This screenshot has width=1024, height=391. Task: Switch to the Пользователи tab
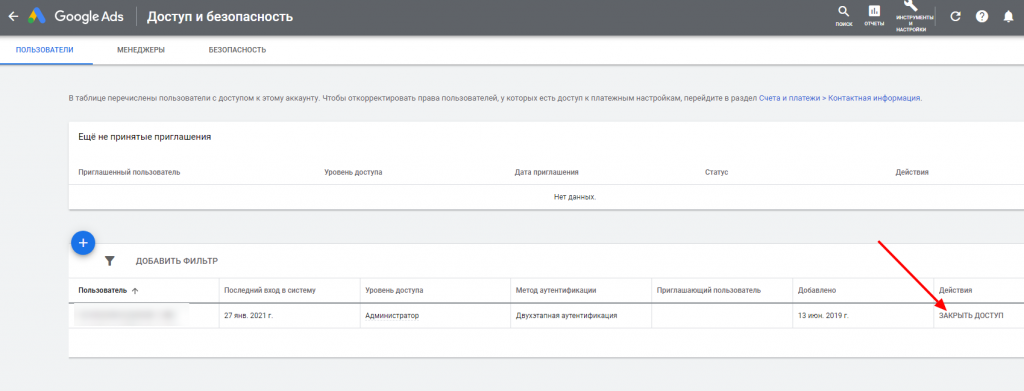tap(44, 50)
